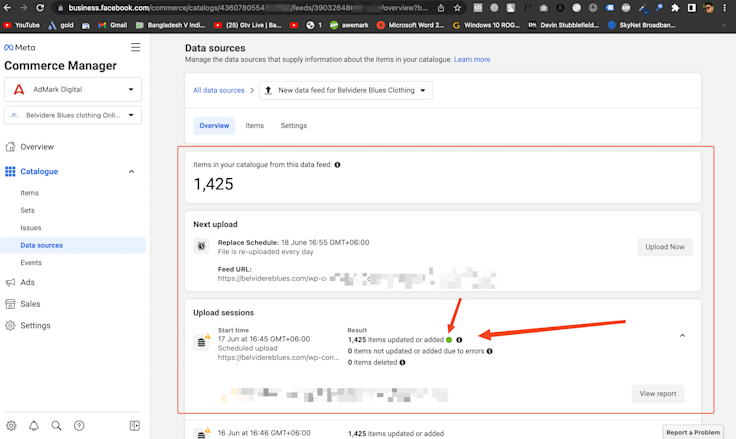Collapse sidebar with hamburger menu icon
Viewport: 736px width, 439px height.
coord(136,47)
